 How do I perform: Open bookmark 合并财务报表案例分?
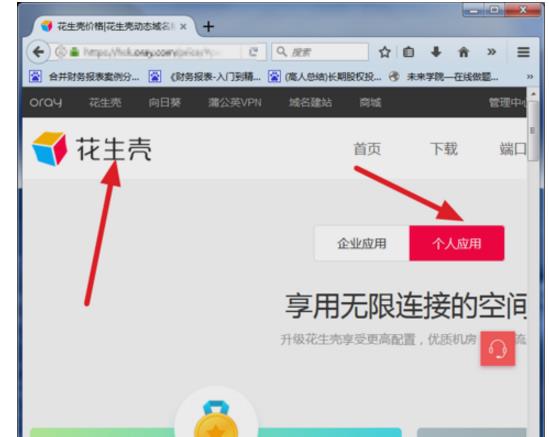coord(84,76)
